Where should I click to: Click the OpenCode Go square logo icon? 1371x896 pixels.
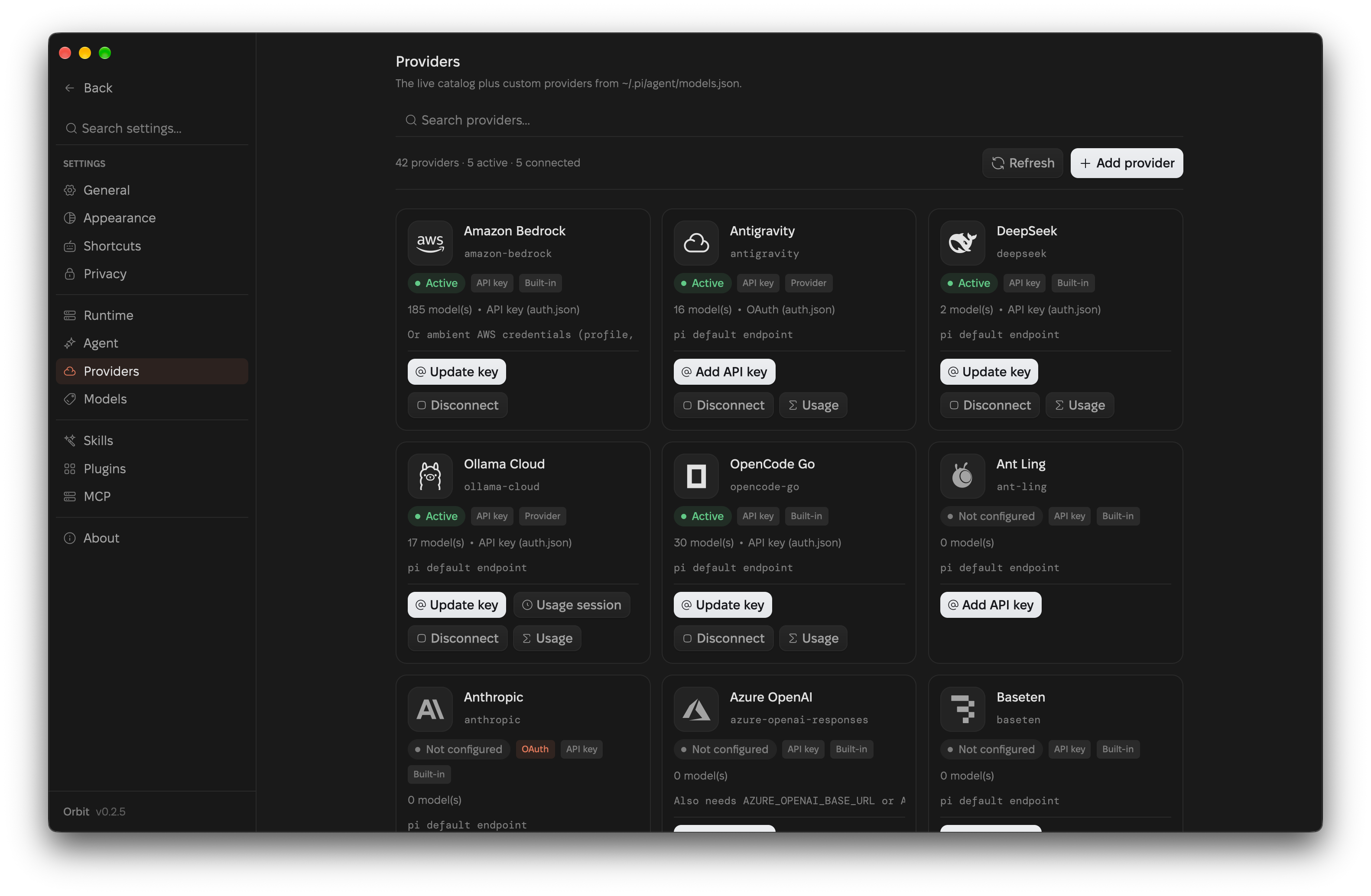[x=696, y=476]
